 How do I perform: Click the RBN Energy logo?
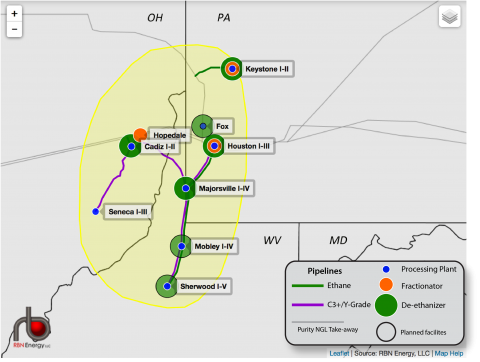[x=32, y=328]
